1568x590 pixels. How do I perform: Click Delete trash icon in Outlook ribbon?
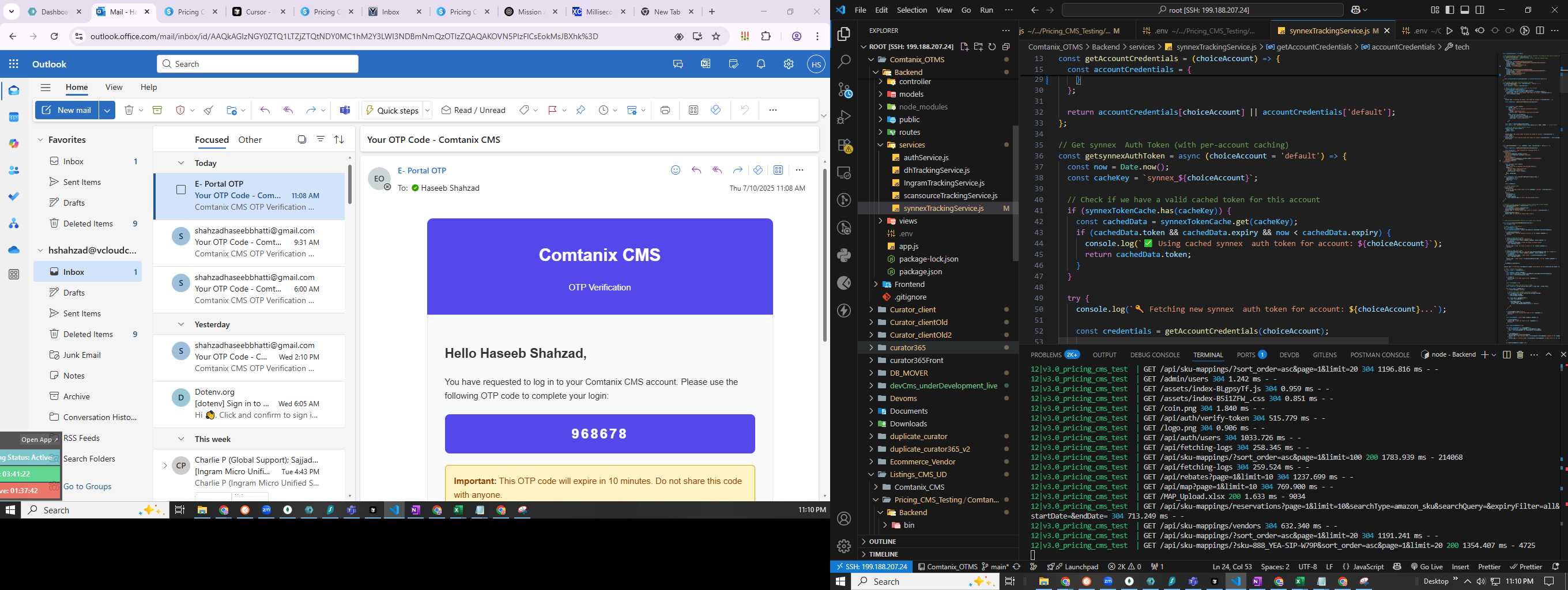pyautogui.click(x=129, y=110)
